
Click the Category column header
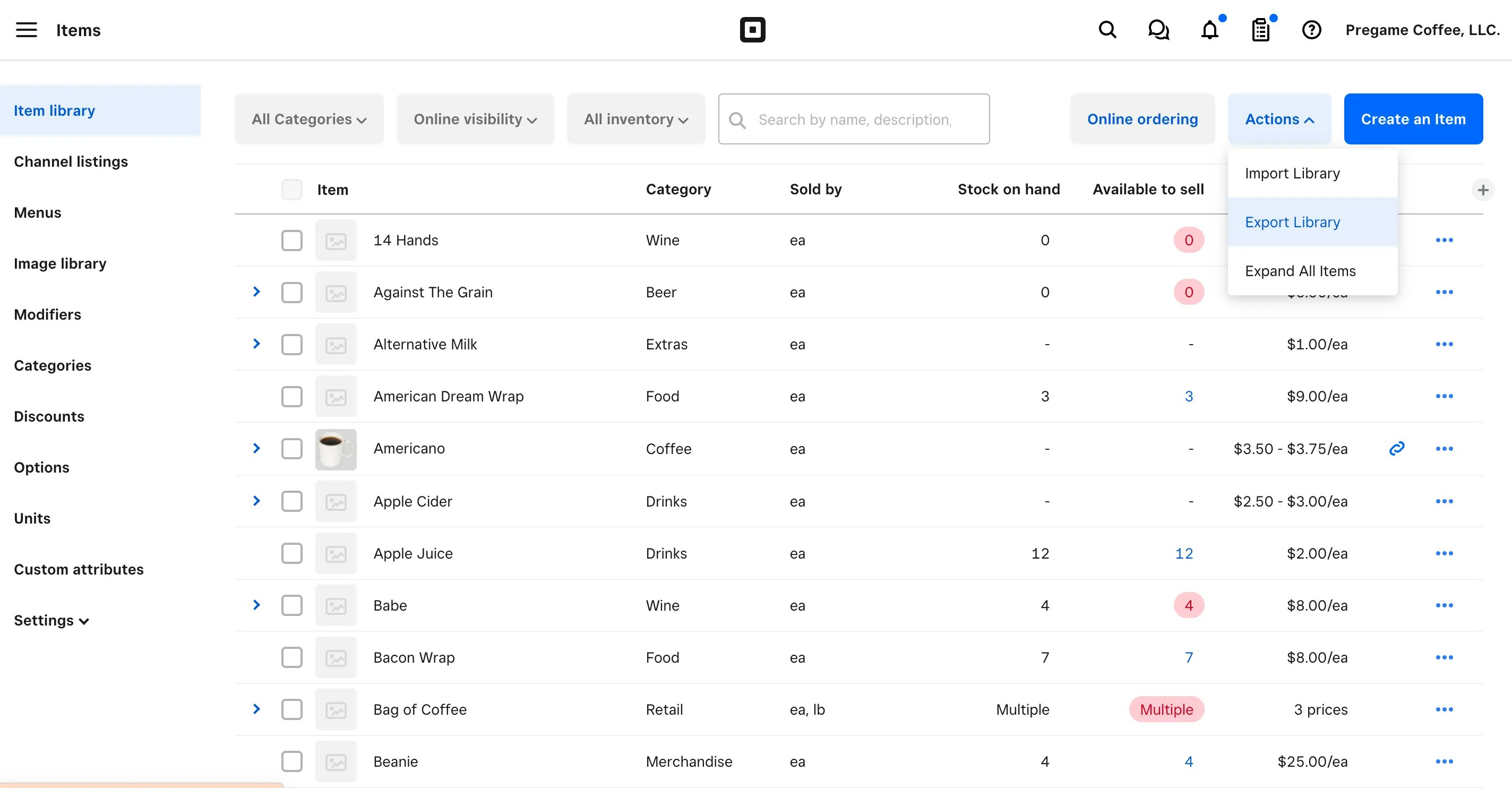click(678, 189)
